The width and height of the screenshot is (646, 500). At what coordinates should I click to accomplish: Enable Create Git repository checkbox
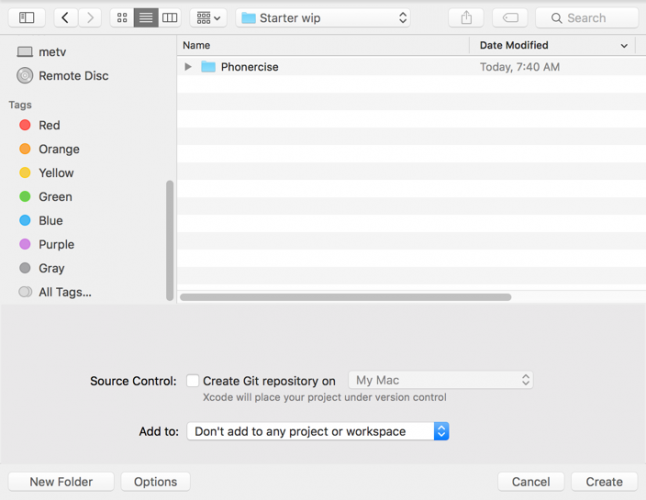pyautogui.click(x=192, y=381)
